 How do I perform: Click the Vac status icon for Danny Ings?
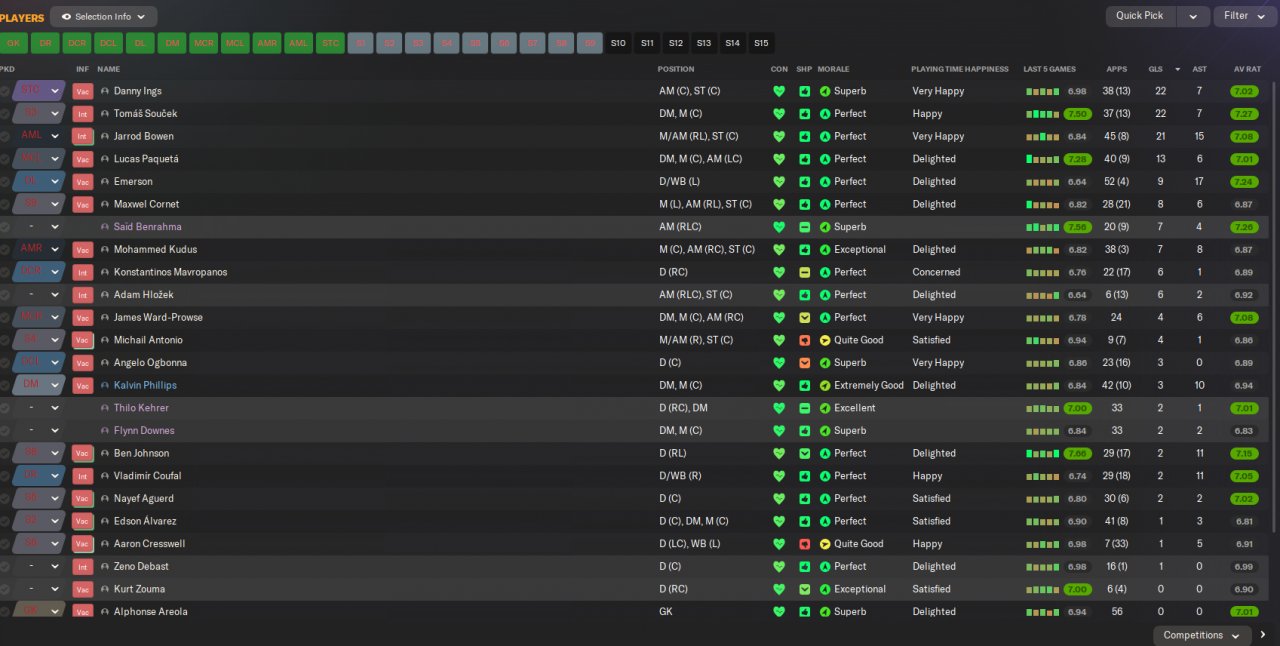click(x=82, y=91)
